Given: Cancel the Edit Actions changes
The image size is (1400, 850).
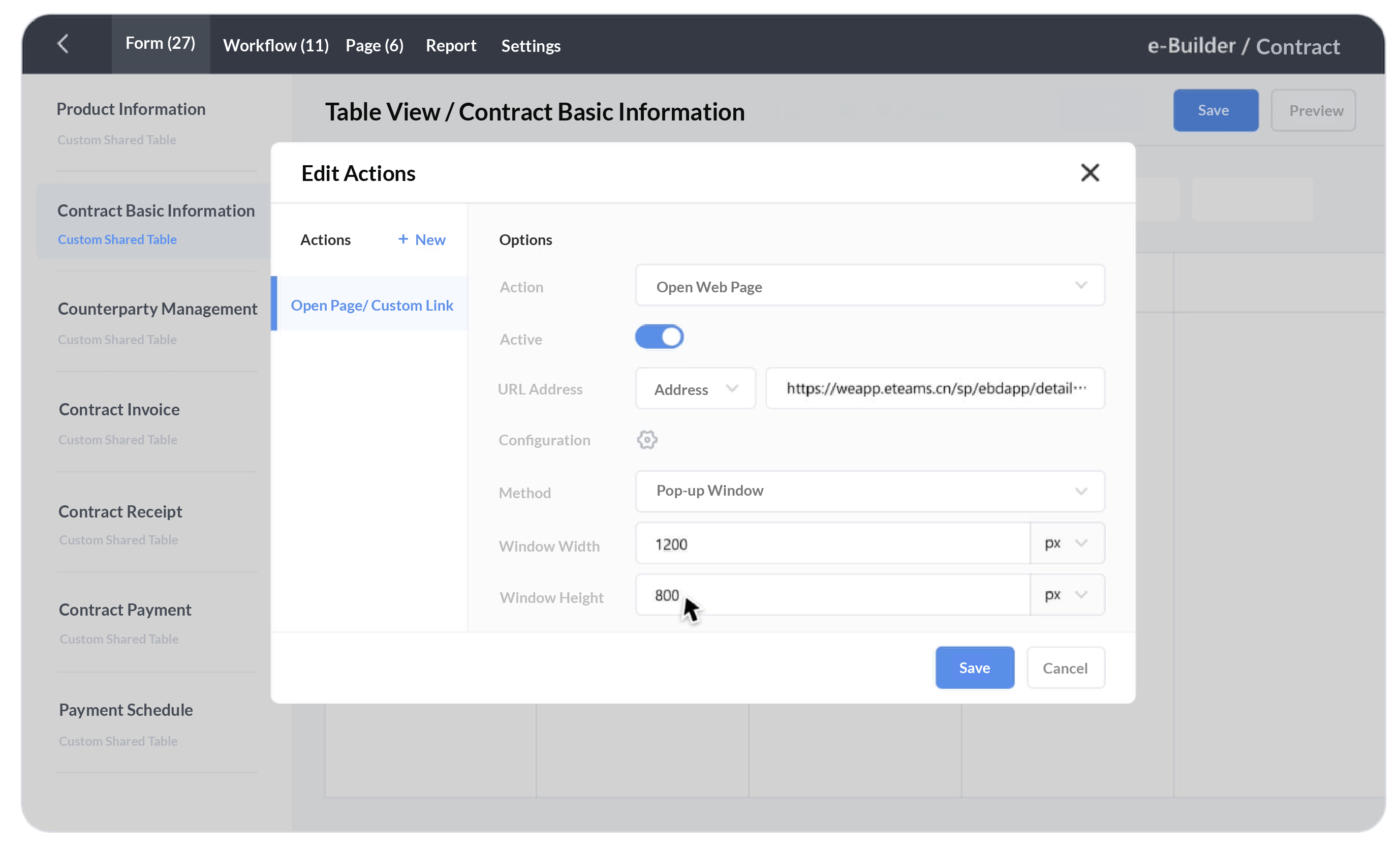Looking at the screenshot, I should (1065, 667).
